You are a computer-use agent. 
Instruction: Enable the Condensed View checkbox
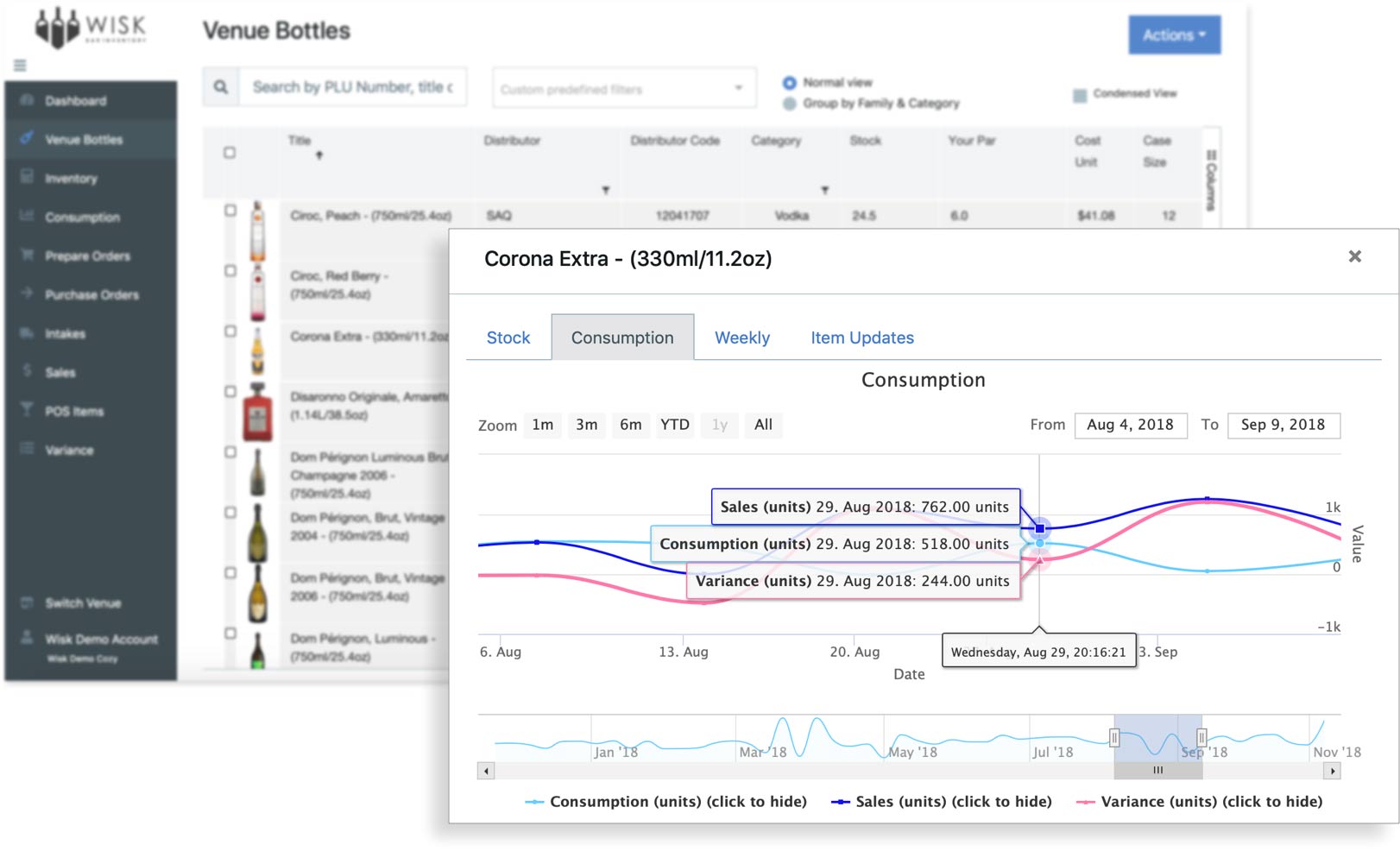coord(1079,95)
